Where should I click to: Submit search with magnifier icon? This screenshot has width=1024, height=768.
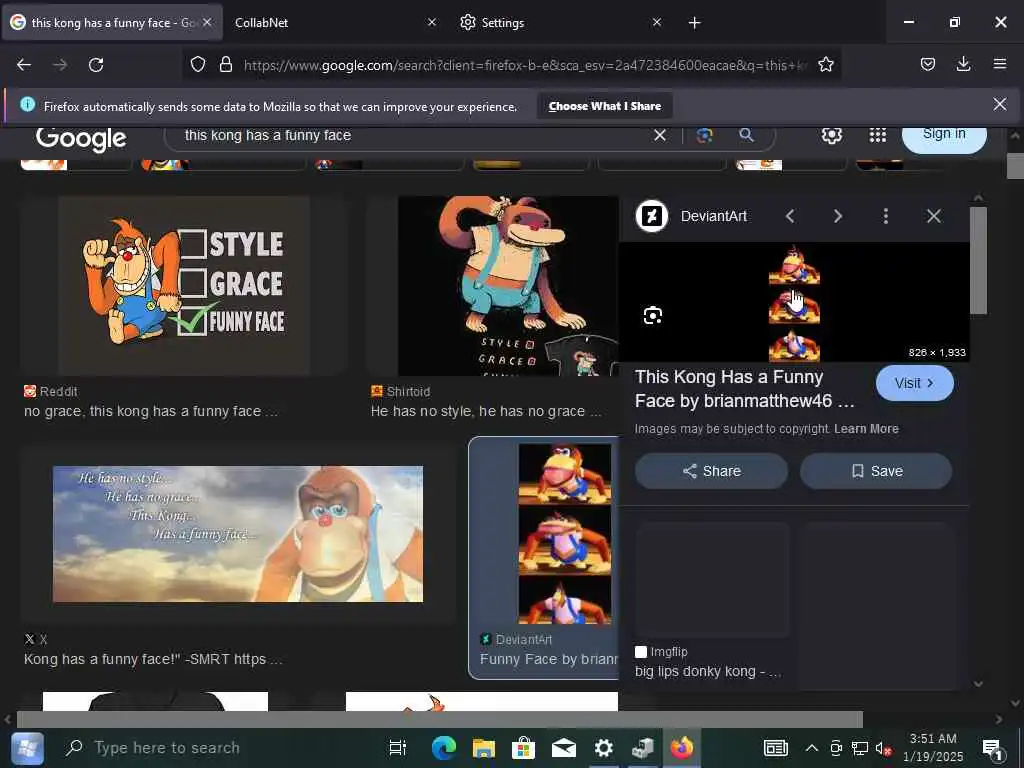pyautogui.click(x=746, y=135)
